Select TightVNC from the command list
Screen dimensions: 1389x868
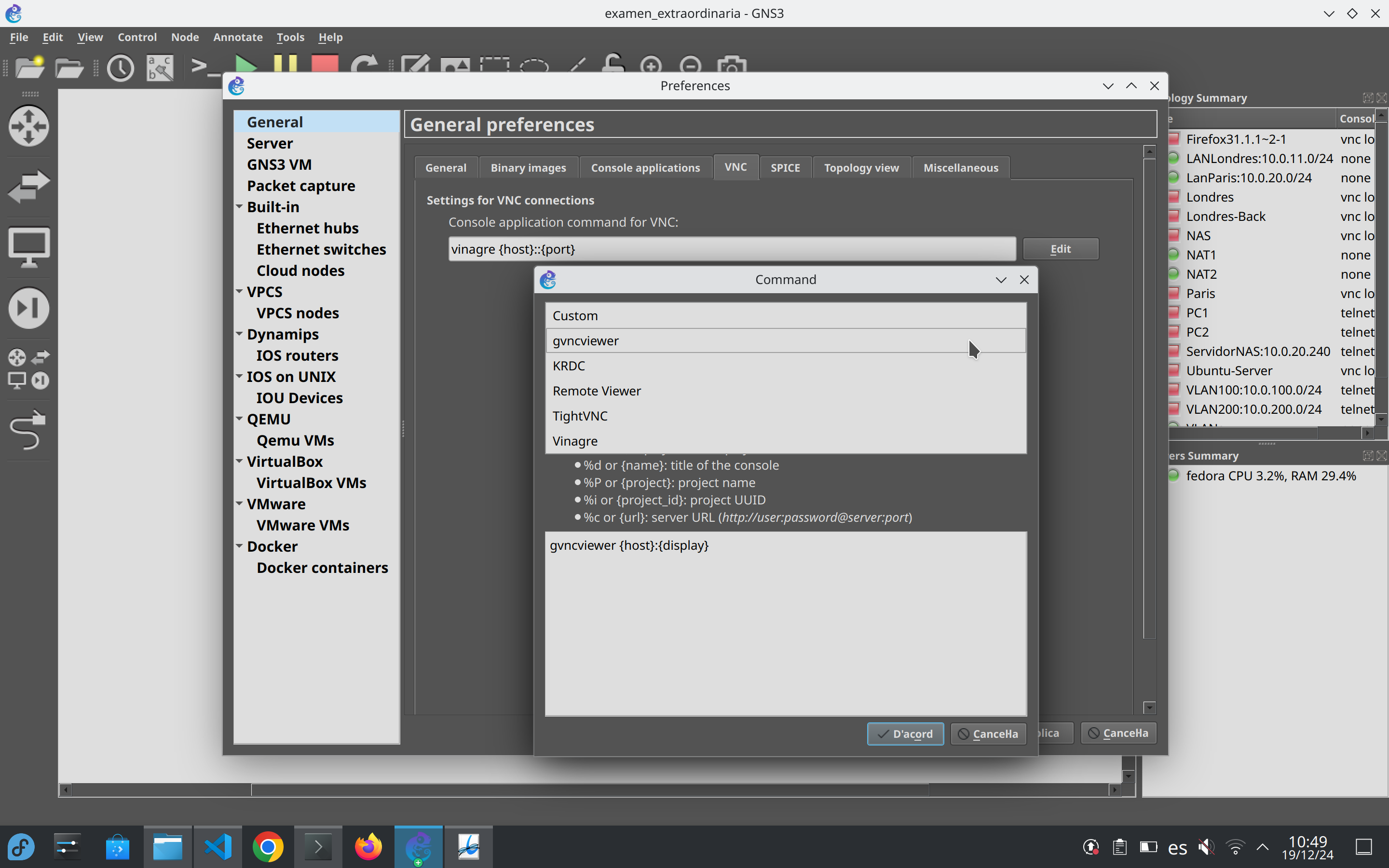(580, 416)
